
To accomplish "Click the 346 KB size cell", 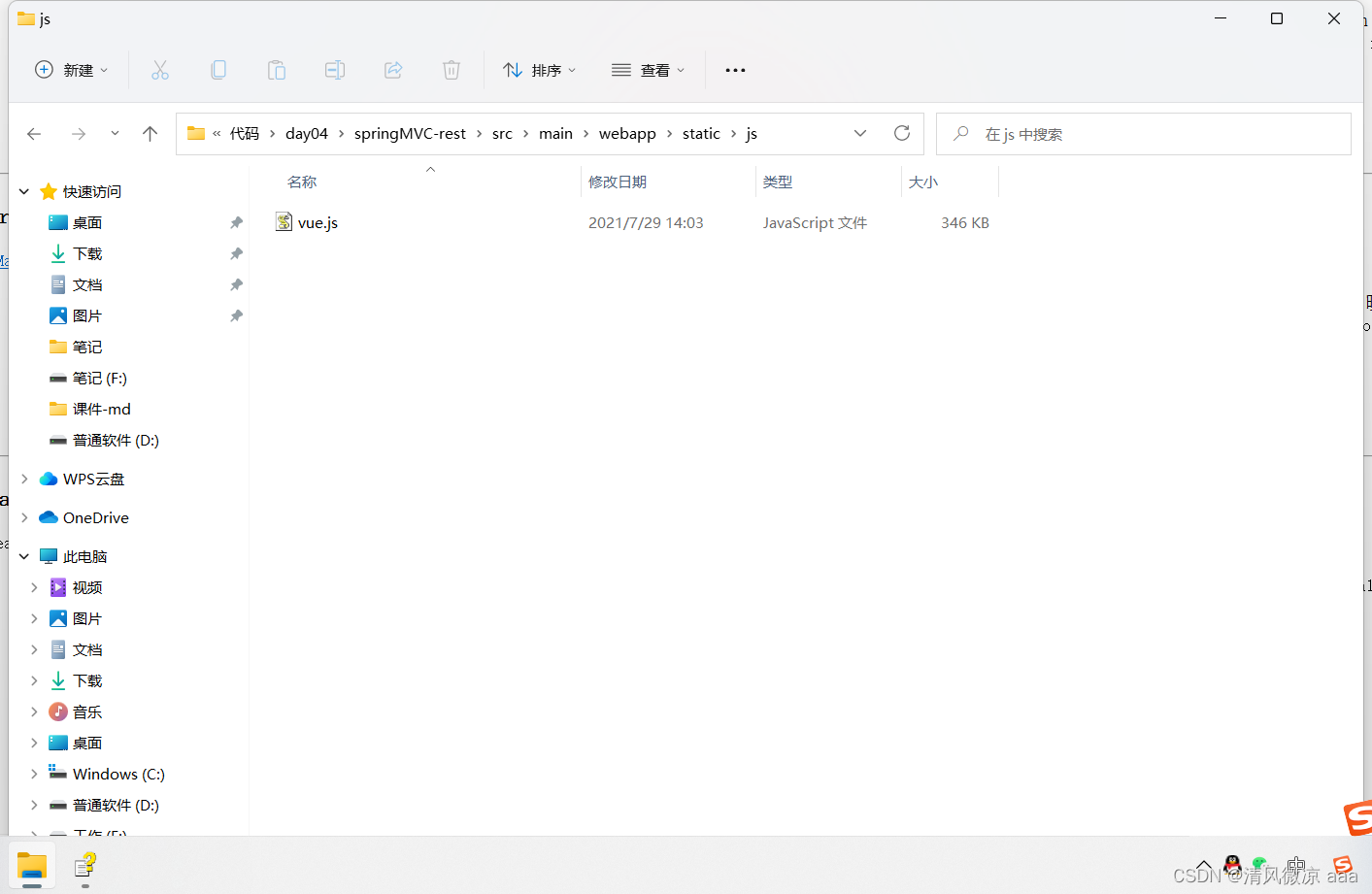I will click(x=965, y=222).
